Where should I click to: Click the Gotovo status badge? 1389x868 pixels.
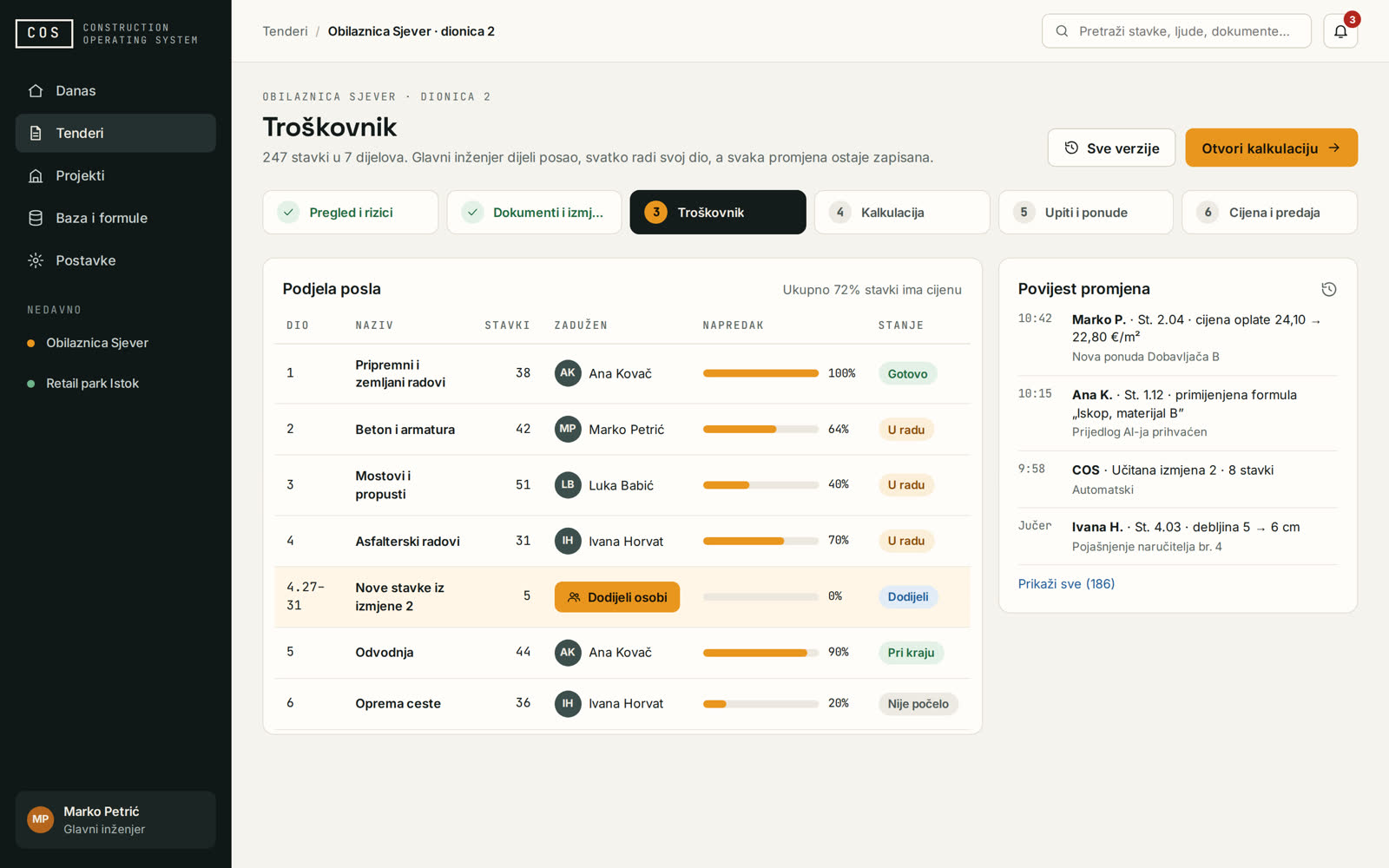(x=908, y=373)
